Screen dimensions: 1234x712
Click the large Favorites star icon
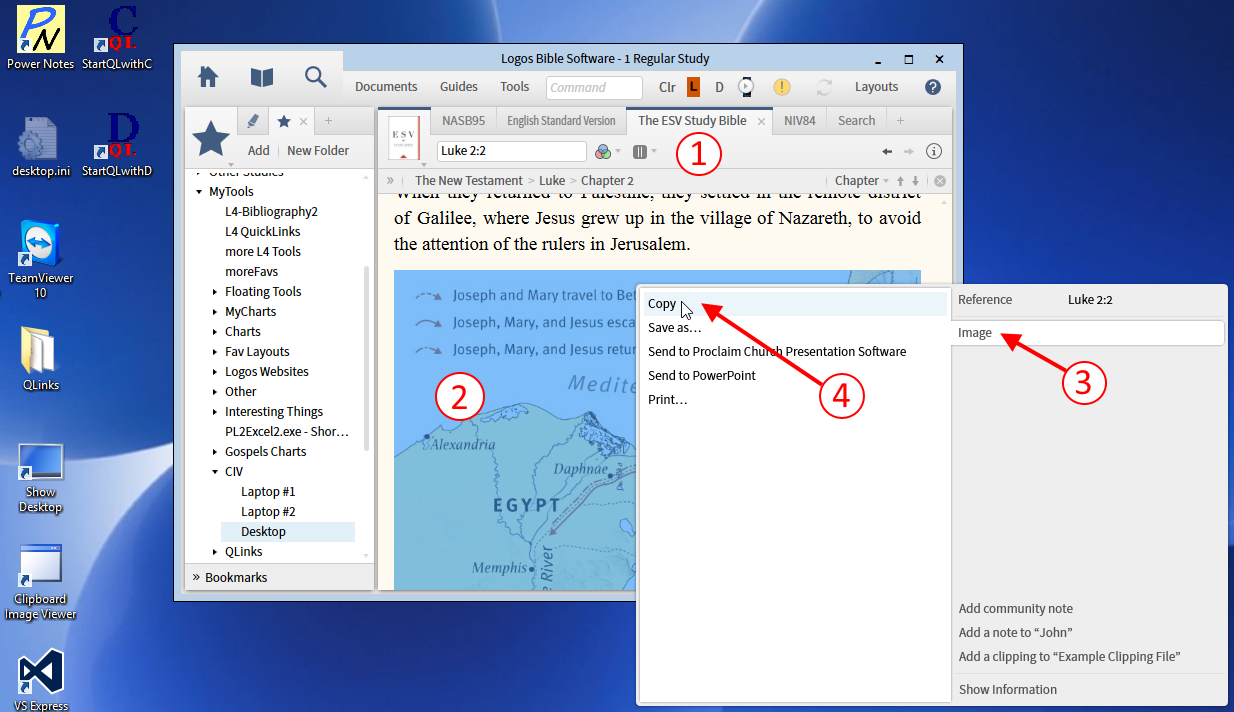[x=211, y=138]
